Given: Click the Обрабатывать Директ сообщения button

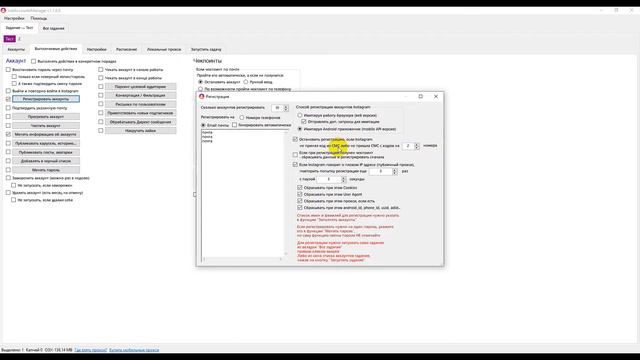Looking at the screenshot, I should (x=140, y=122).
